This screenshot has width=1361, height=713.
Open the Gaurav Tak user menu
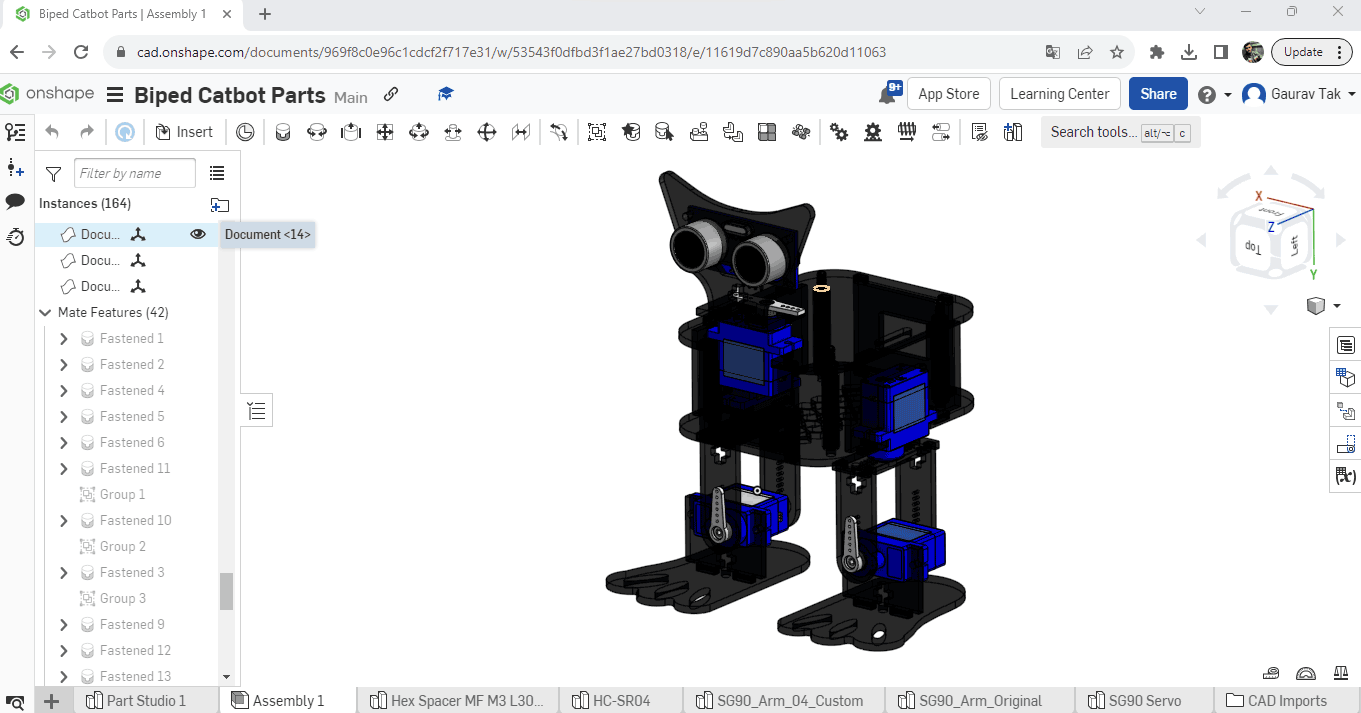coord(1299,94)
